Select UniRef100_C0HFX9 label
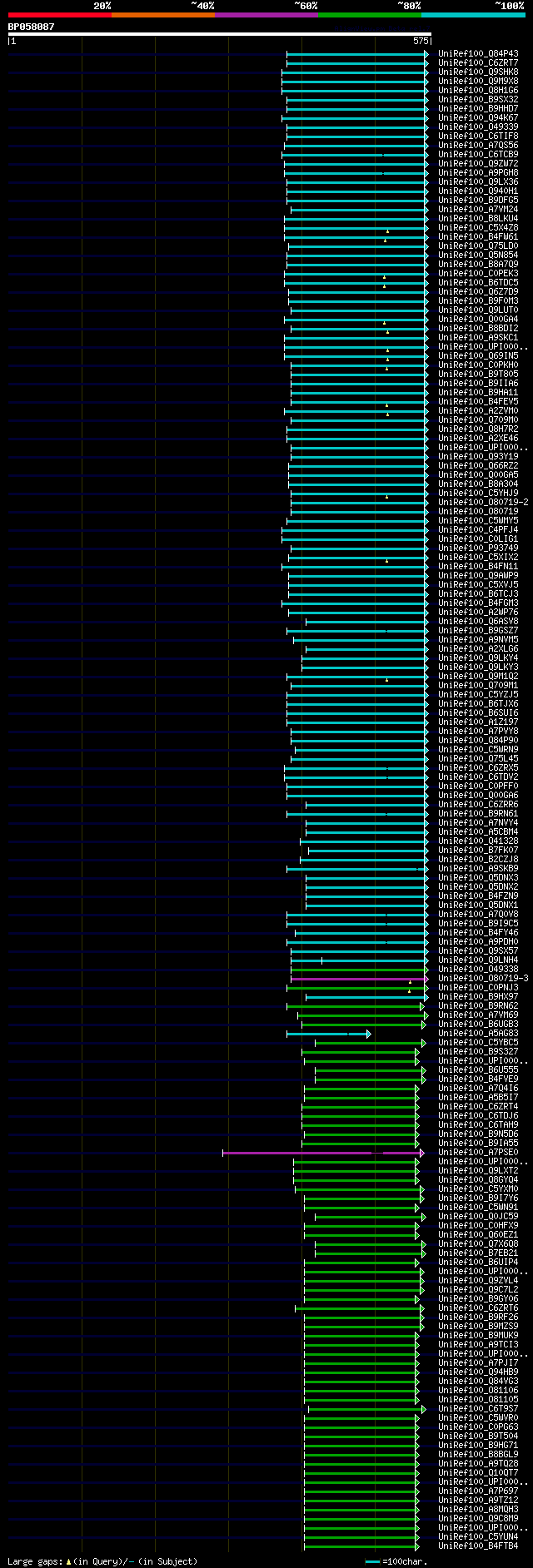Viewport: 533px width, 1568px height. [x=478, y=1226]
